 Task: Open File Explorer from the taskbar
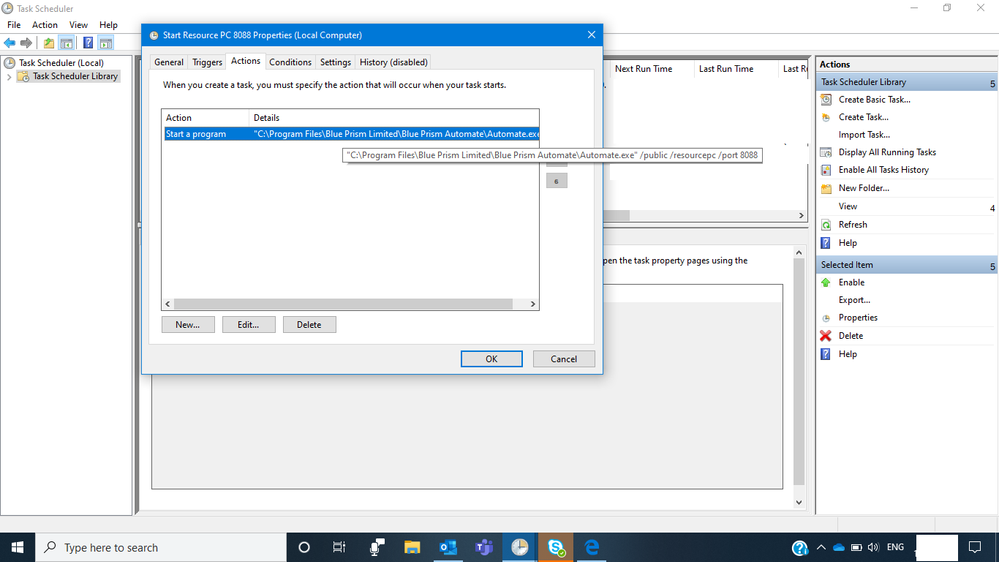pyautogui.click(x=412, y=547)
